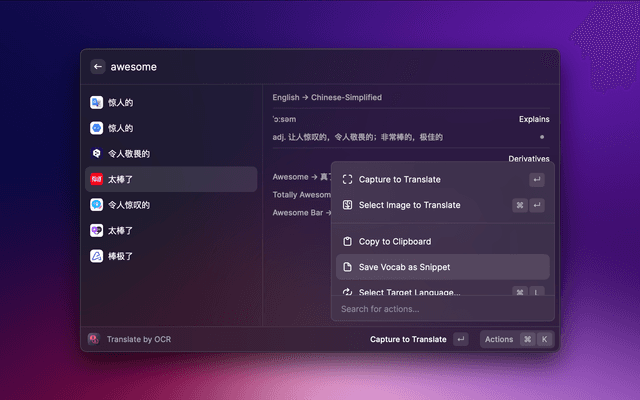Click the English → Chinese-Simplified label

pos(327,98)
